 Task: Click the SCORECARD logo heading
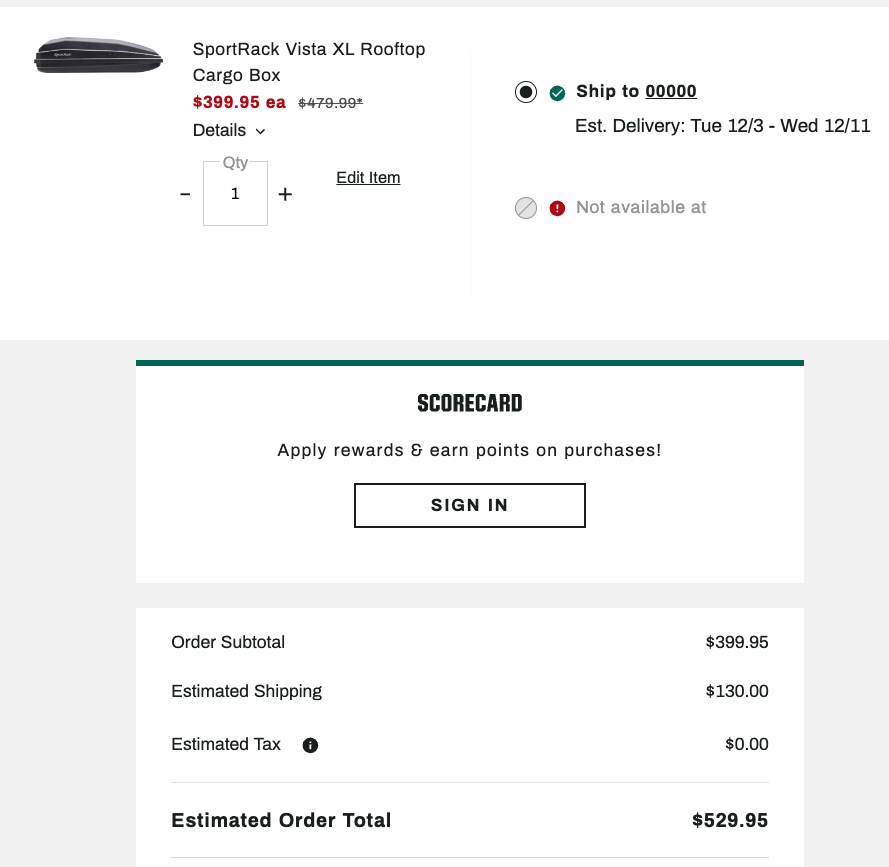point(470,404)
